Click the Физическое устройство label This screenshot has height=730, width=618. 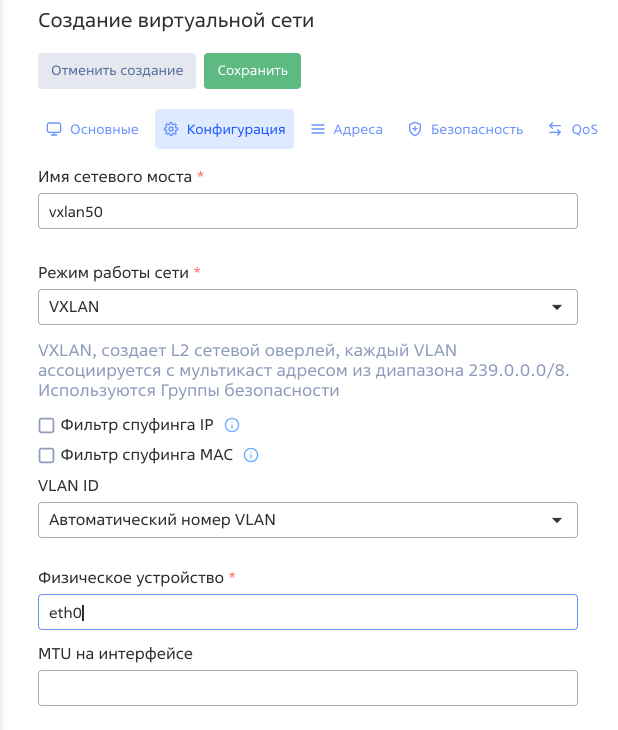(131, 578)
